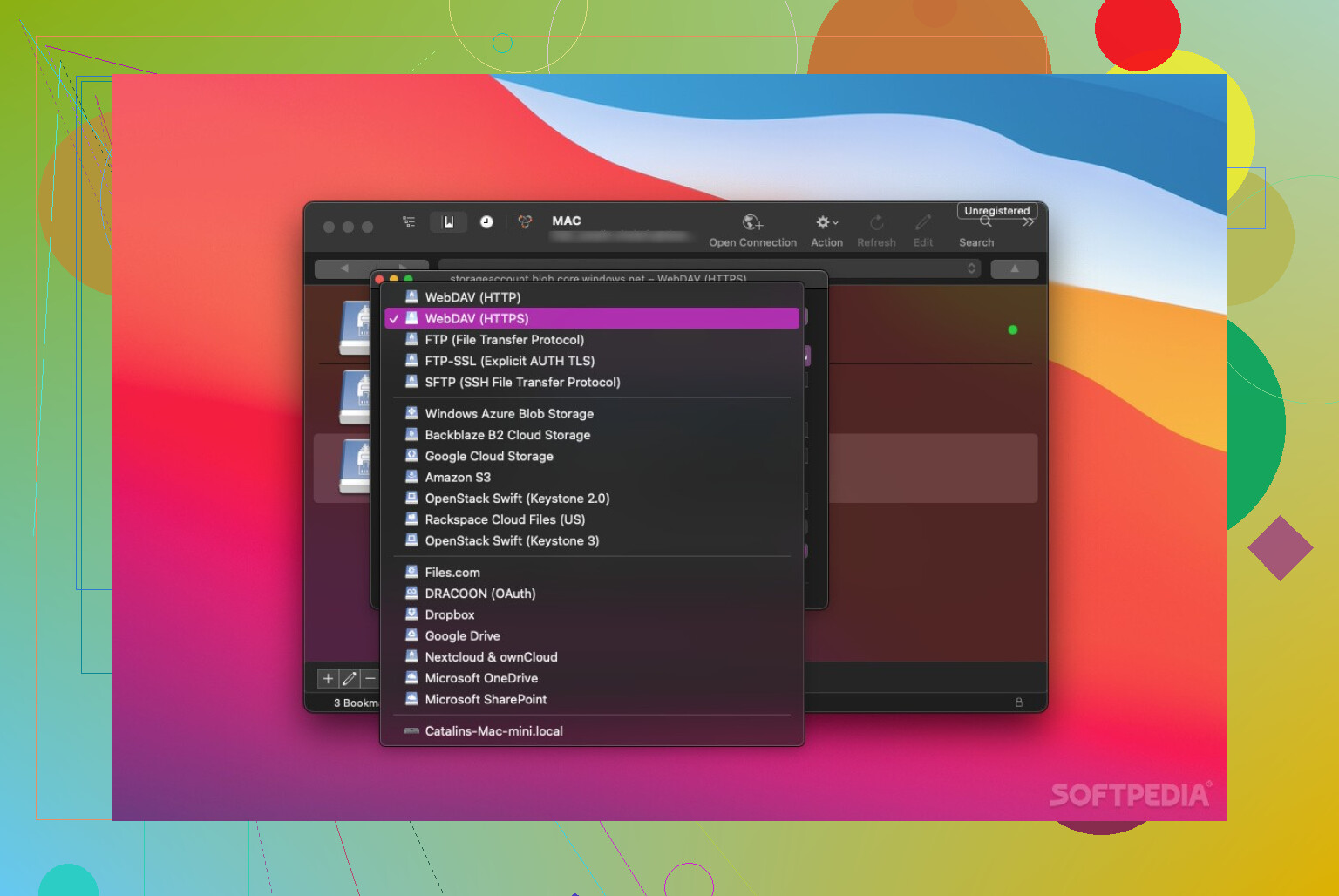
Task: Click the Unregistered label button
Action: (x=996, y=211)
